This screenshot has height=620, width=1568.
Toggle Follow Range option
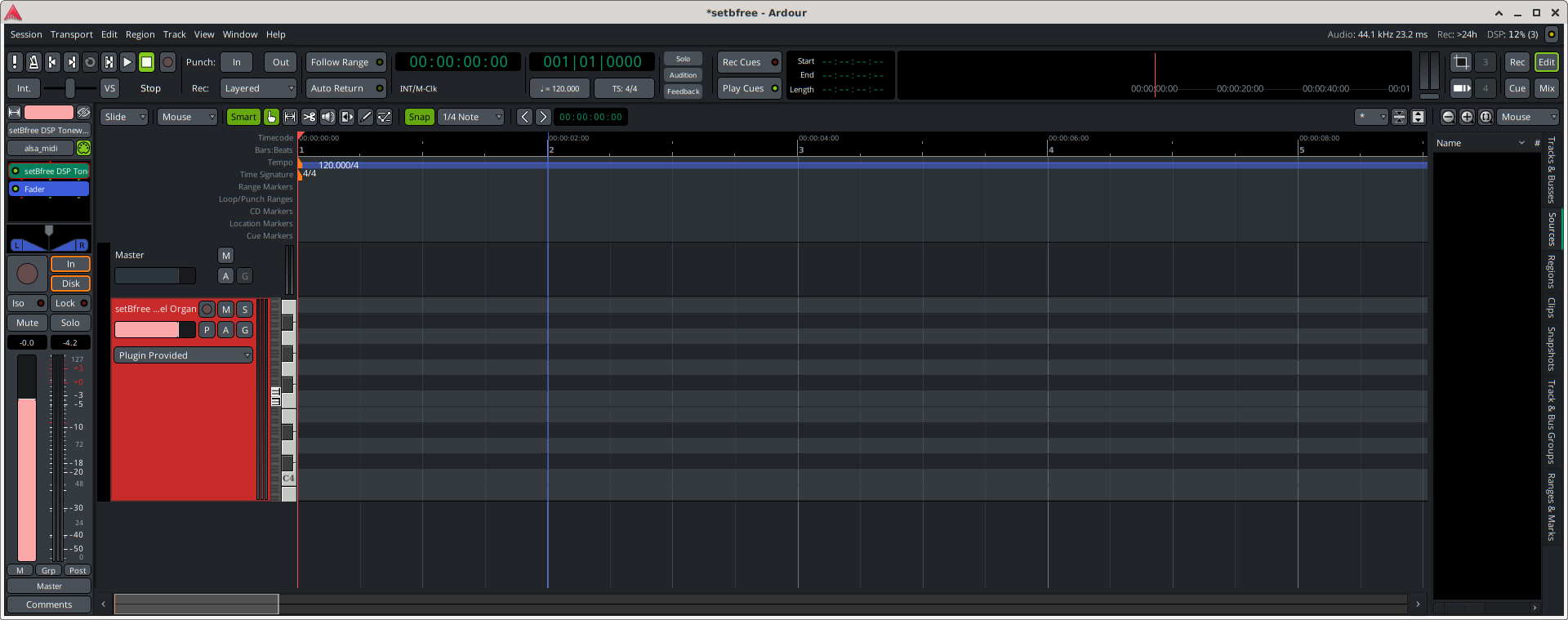tap(345, 62)
